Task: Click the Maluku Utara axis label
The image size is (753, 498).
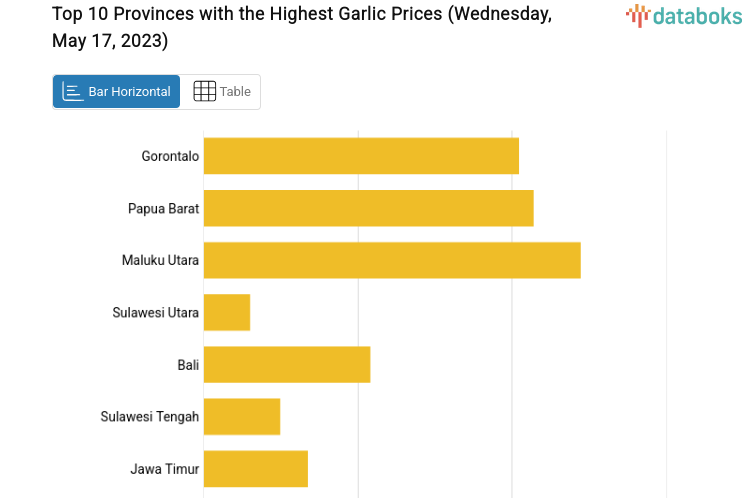Action: (160, 260)
